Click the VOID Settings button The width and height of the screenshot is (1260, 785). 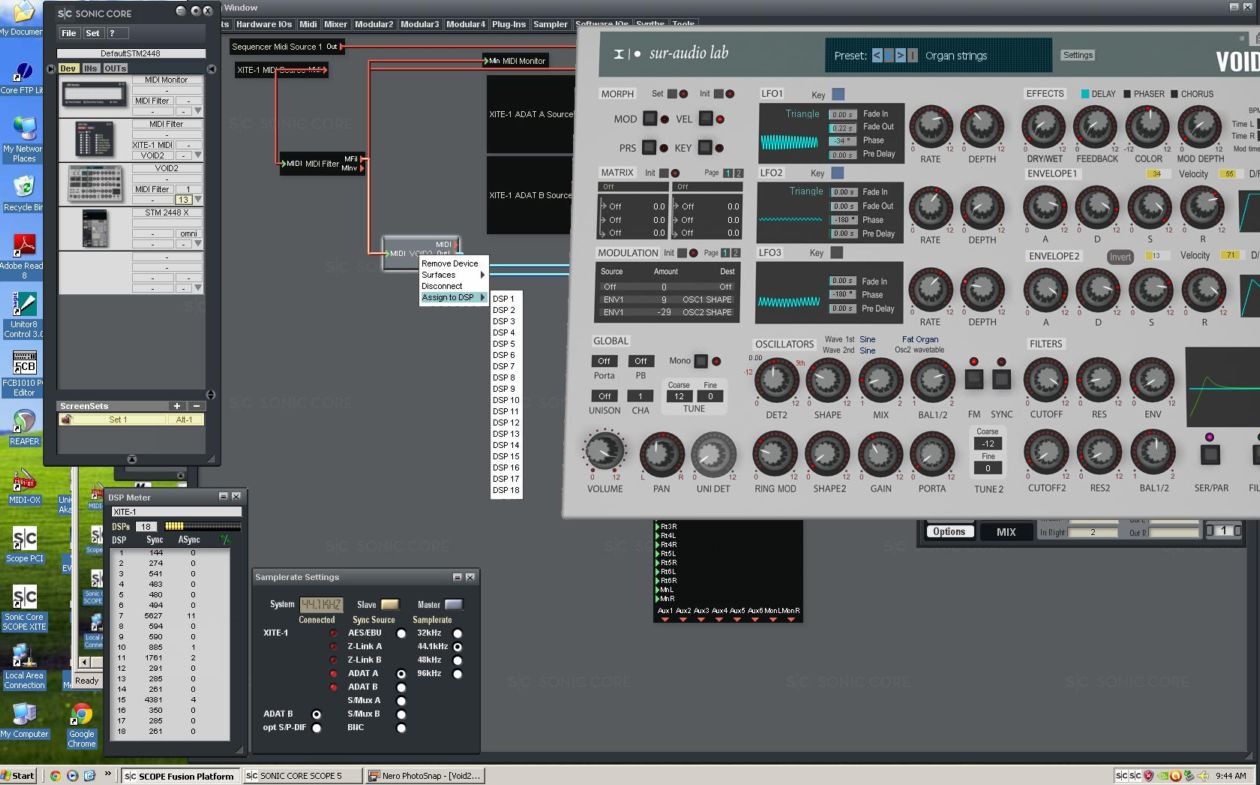(x=1077, y=55)
